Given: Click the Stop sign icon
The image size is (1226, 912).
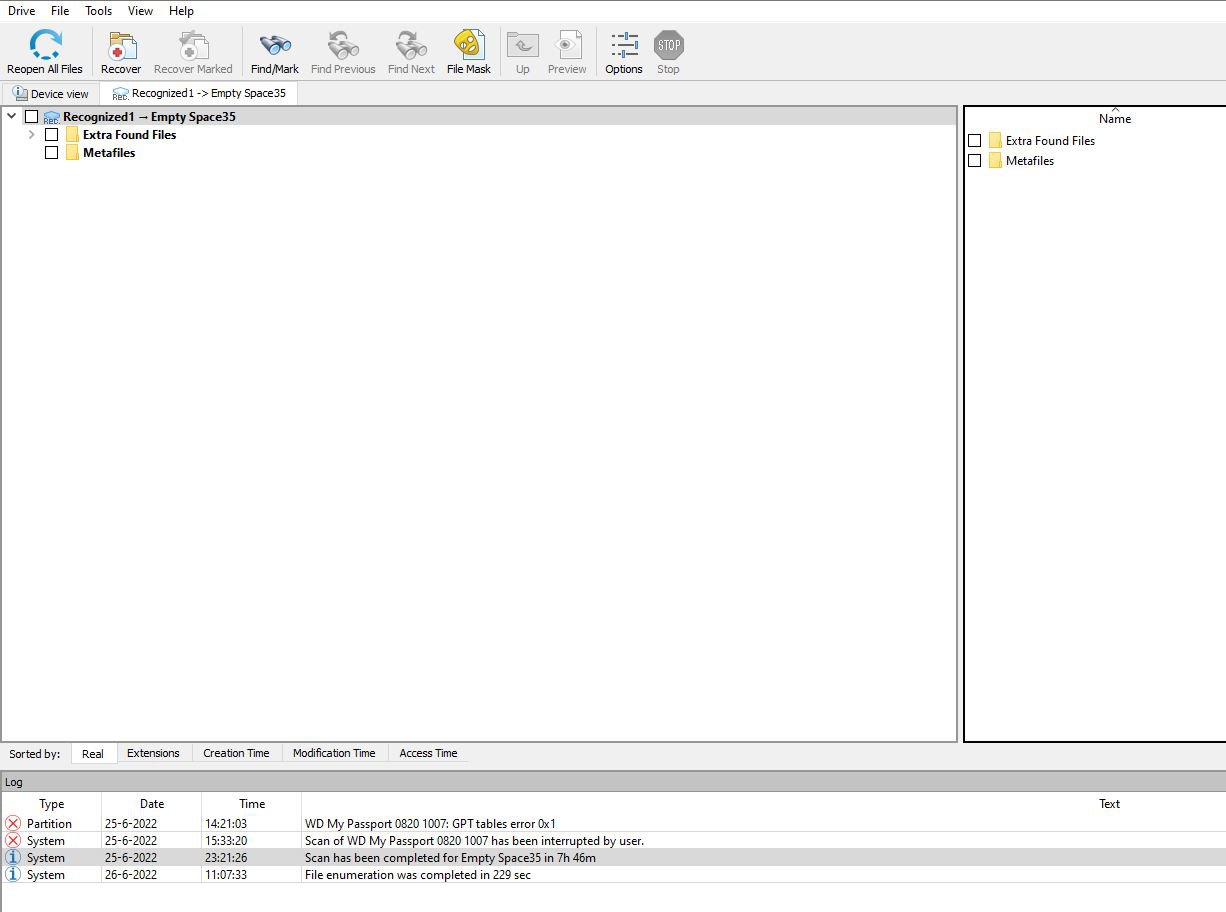Looking at the screenshot, I should click(x=668, y=45).
